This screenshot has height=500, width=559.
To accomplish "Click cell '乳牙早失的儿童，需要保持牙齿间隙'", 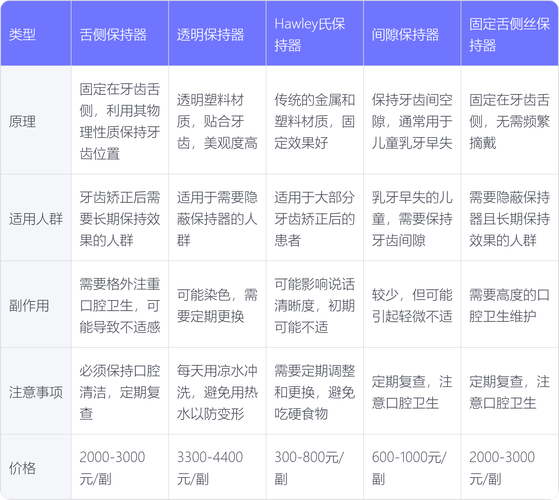I will click(x=412, y=218).
